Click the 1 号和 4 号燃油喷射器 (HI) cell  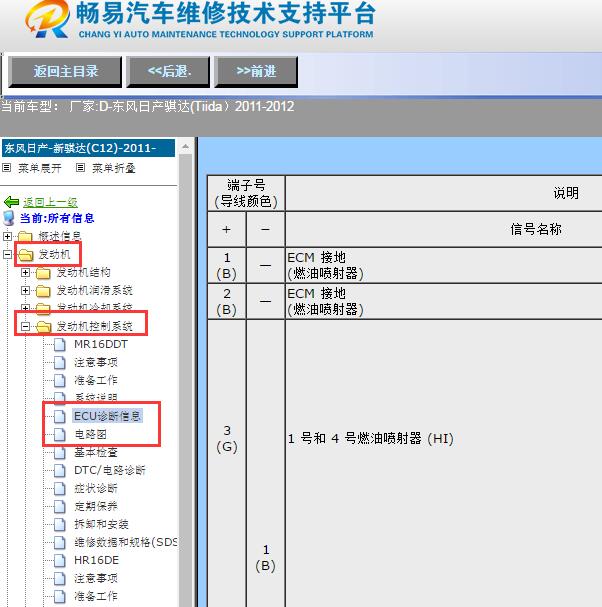tap(370, 439)
